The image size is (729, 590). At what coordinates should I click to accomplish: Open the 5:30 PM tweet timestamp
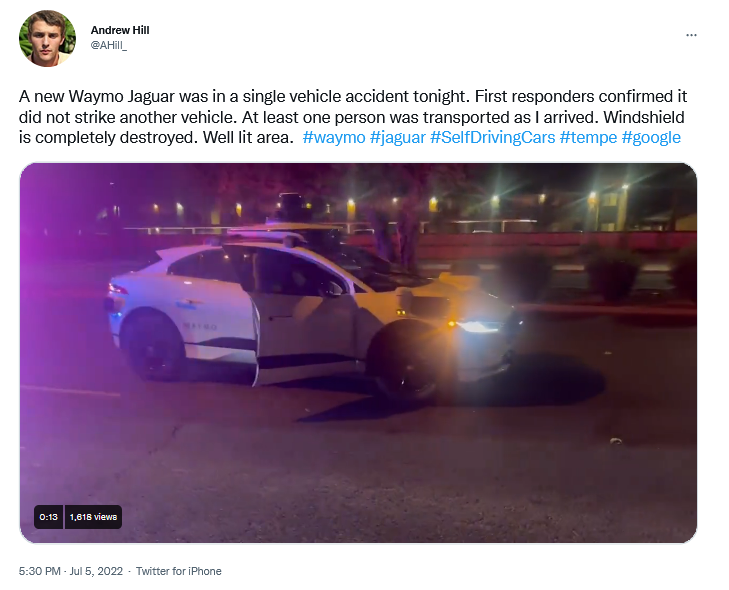click(40, 571)
